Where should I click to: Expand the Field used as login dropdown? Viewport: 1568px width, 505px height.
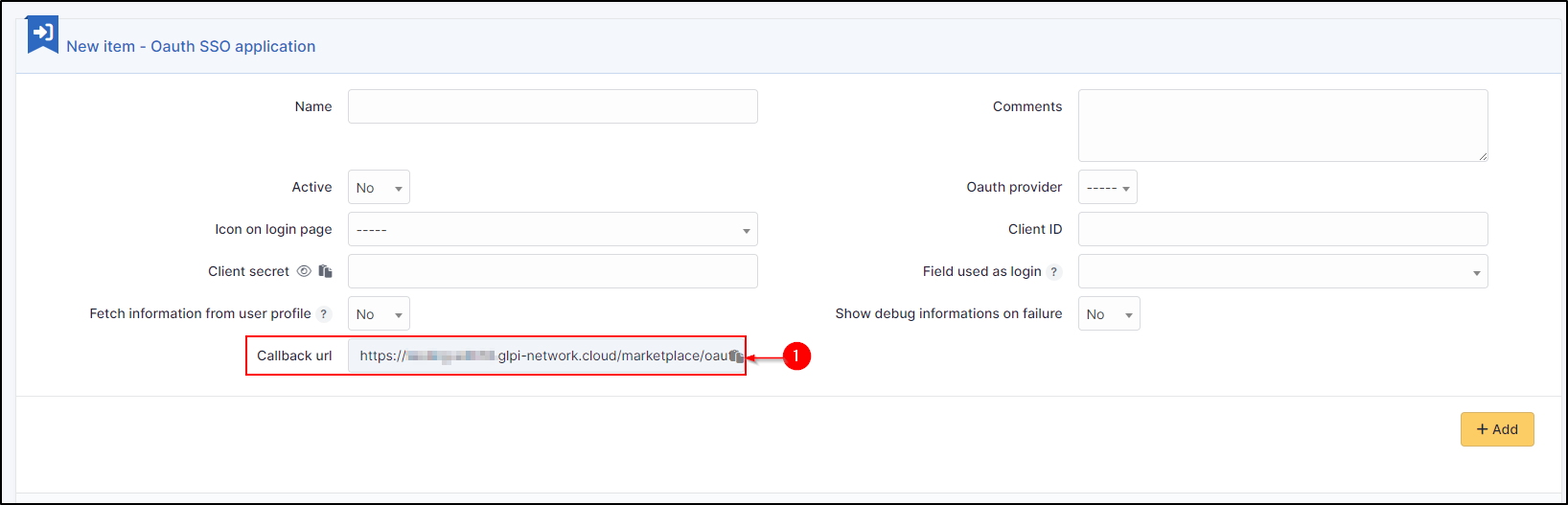[x=1282, y=272]
